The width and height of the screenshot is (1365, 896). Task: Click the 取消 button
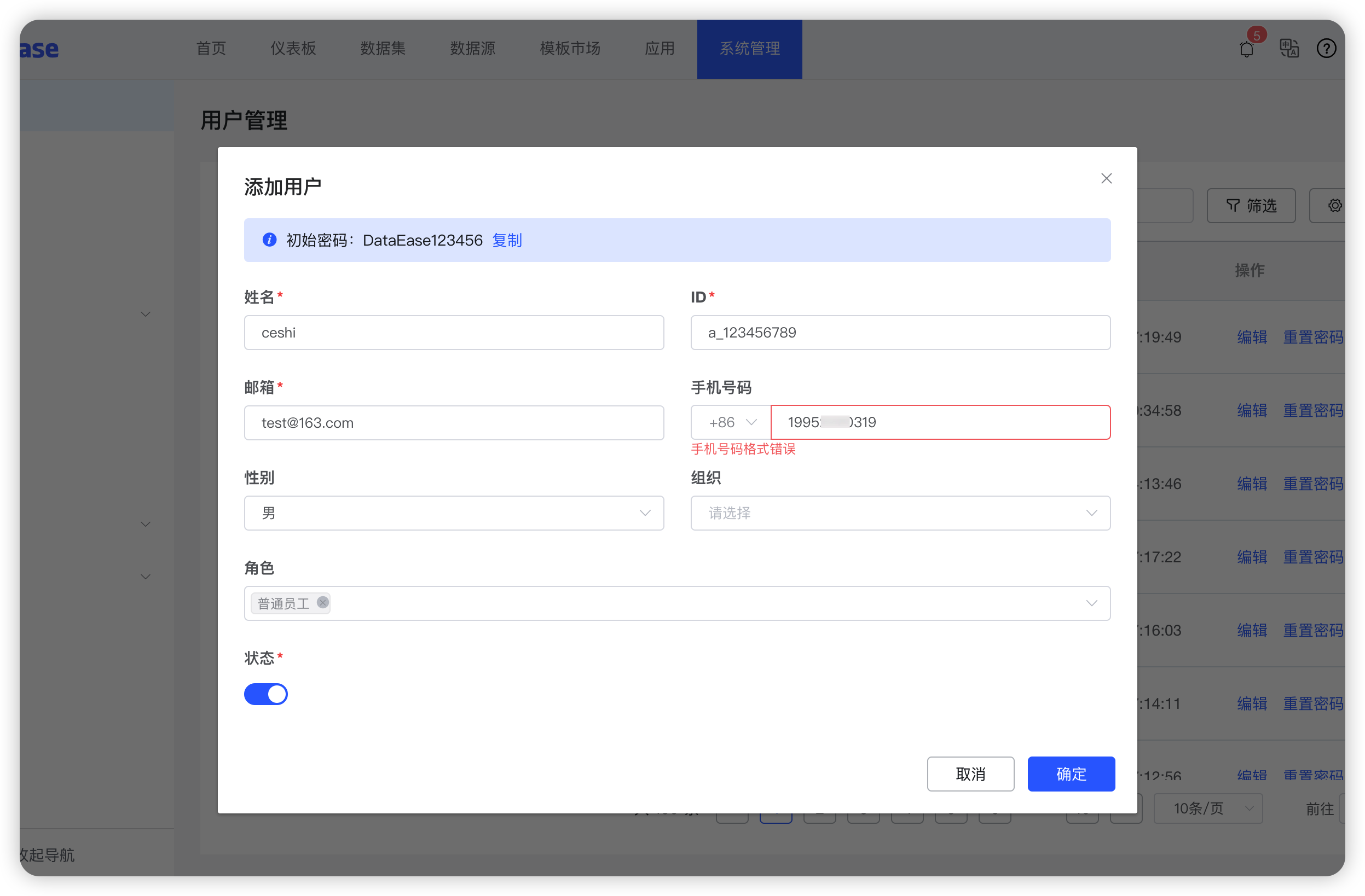970,774
